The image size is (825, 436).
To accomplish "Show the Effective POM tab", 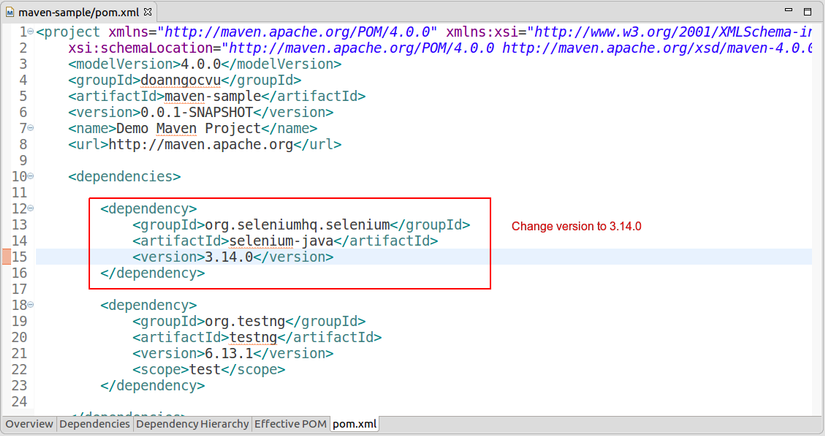I will [290, 424].
